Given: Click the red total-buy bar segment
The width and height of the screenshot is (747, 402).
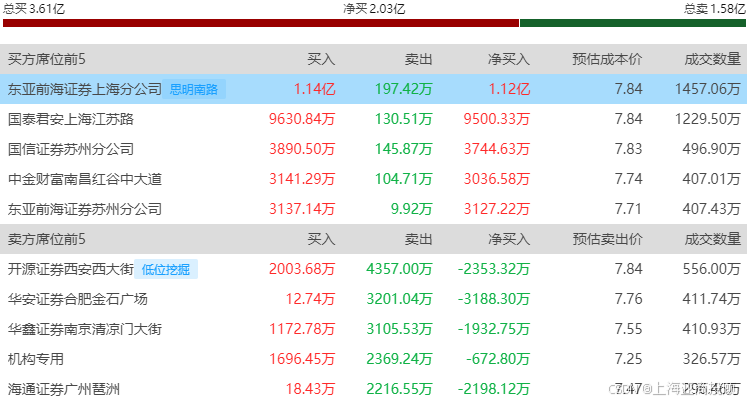Looking at the screenshot, I should [261, 23].
